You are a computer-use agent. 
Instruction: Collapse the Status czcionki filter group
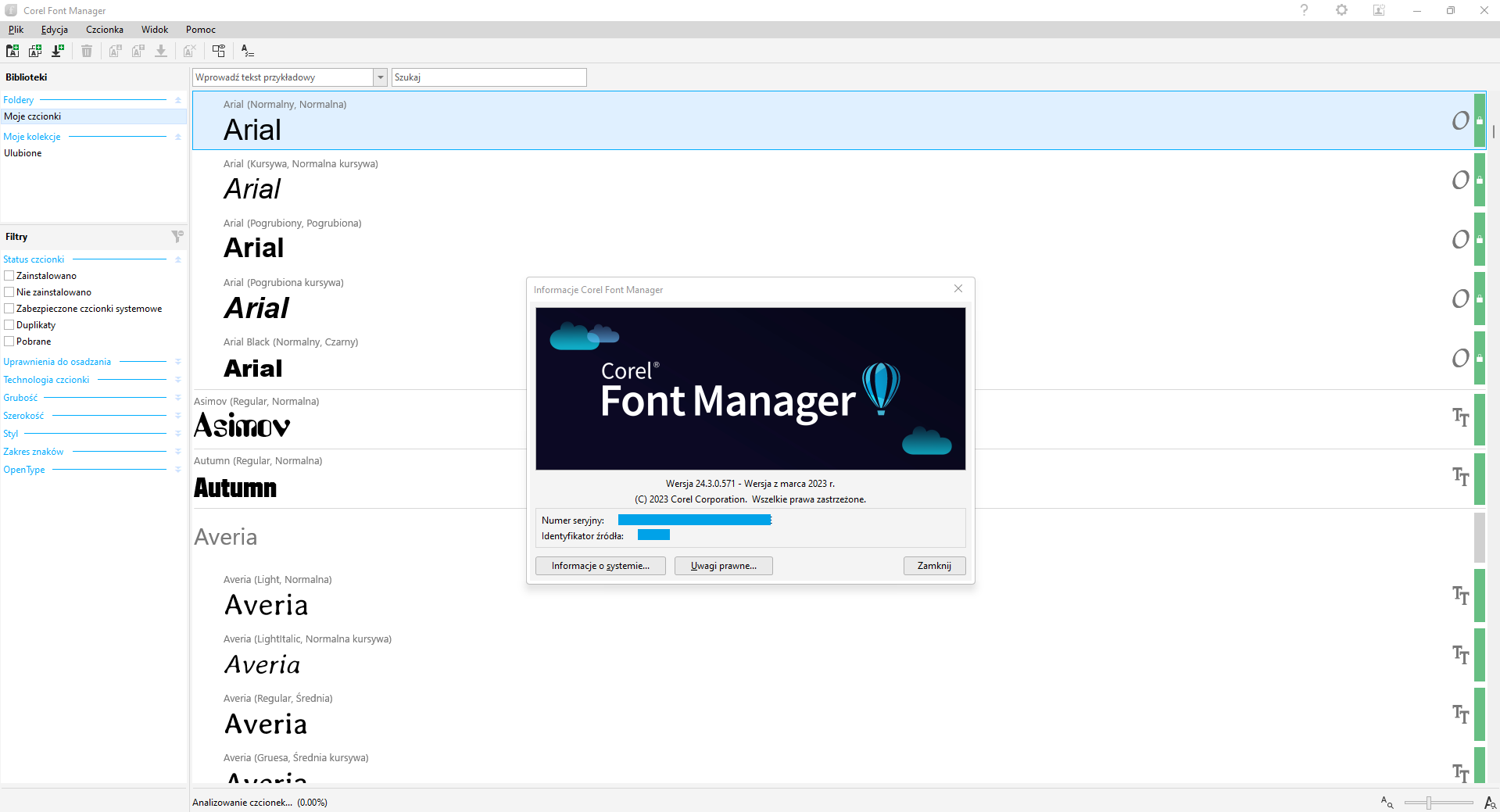178,259
